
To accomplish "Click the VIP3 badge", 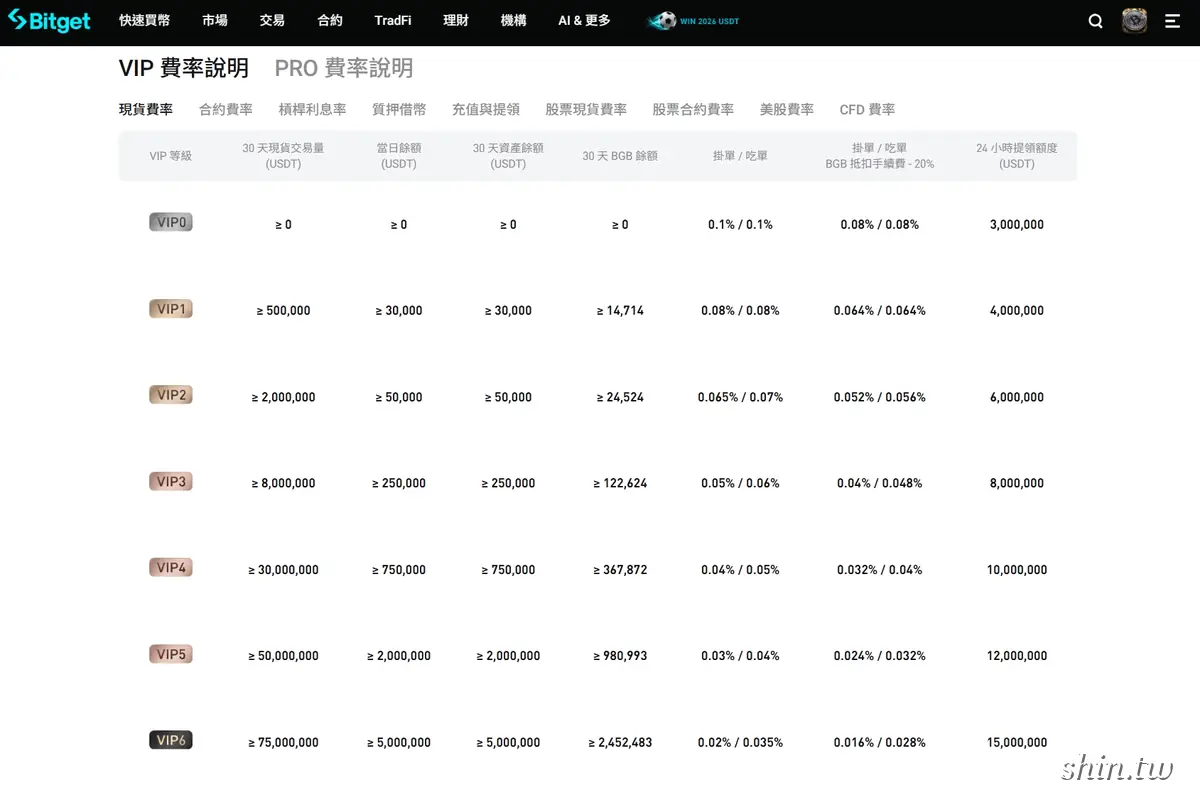I will click(171, 482).
